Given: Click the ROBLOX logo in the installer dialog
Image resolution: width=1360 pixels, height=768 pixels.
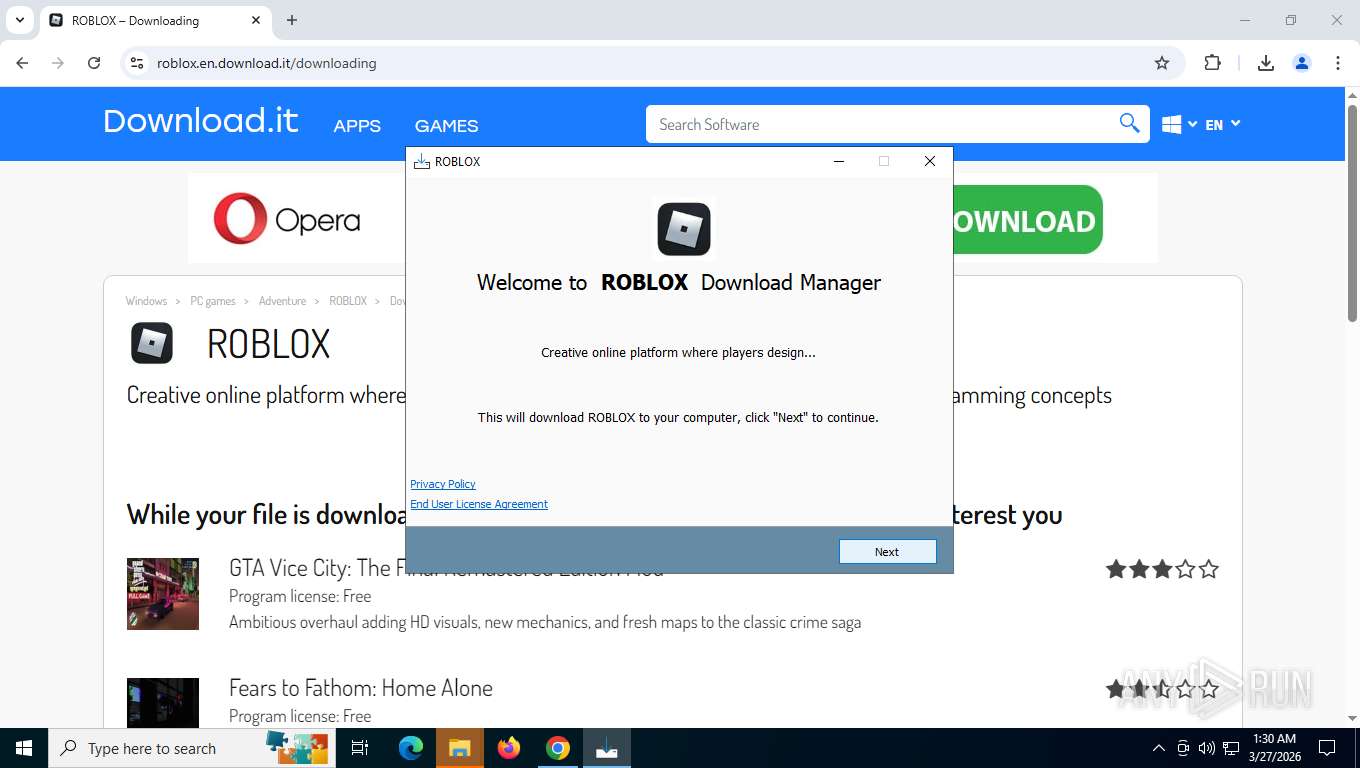Looking at the screenshot, I should (x=684, y=229).
